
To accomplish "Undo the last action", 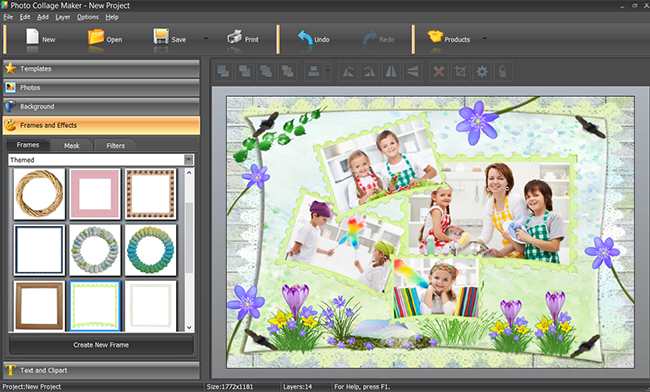I will pyautogui.click(x=305, y=38).
